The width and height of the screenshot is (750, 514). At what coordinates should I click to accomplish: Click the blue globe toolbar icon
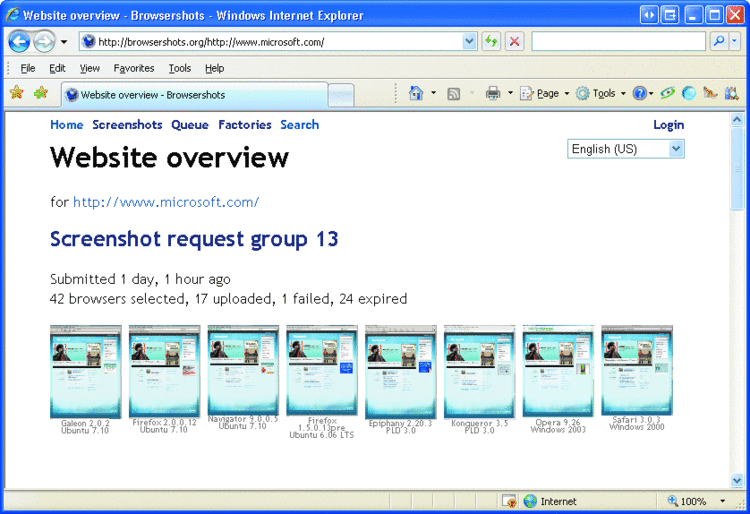point(689,93)
